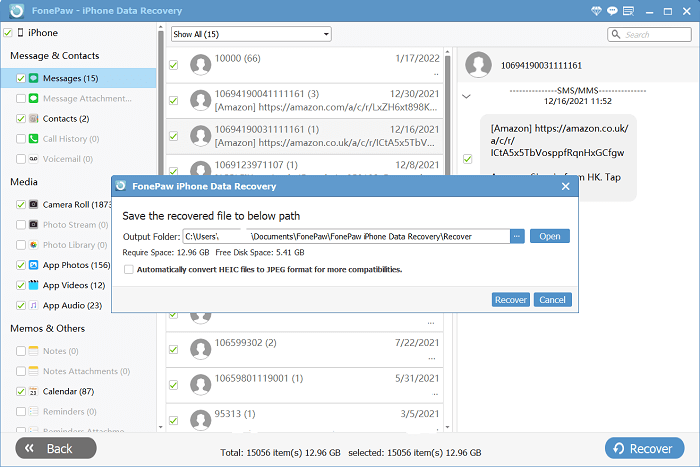This screenshot has height=467, width=700.
Task: Click the Voicemail icon in sidebar
Action: pos(33,158)
